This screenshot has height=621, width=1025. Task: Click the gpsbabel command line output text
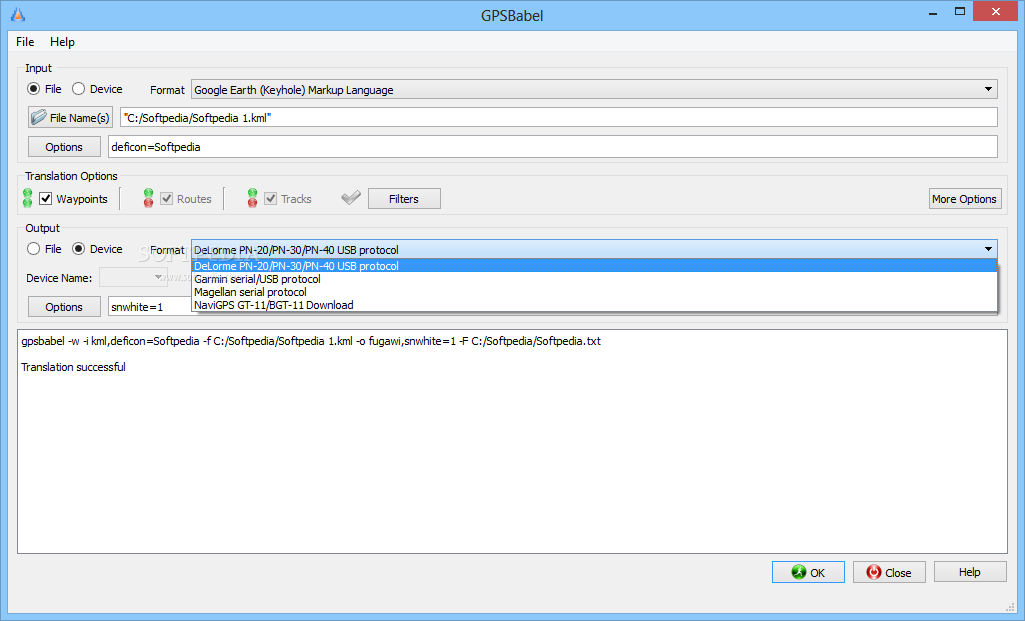pos(311,341)
